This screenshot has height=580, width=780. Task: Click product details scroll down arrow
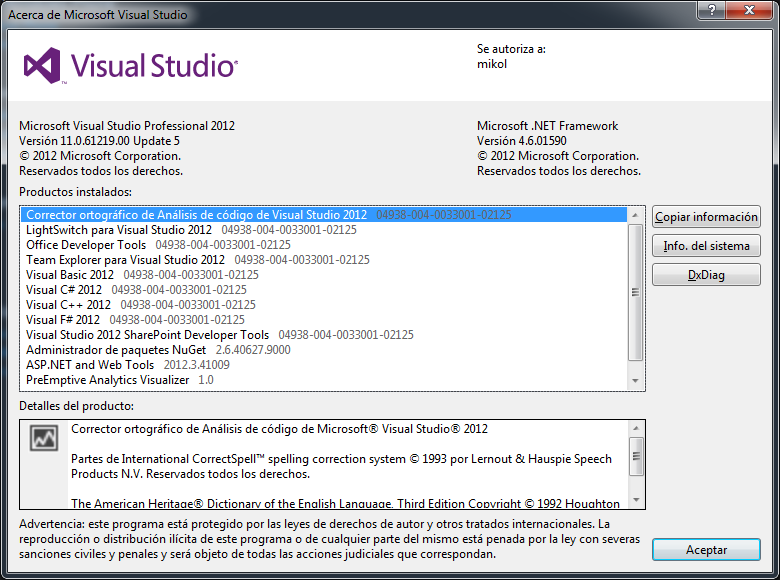point(635,500)
